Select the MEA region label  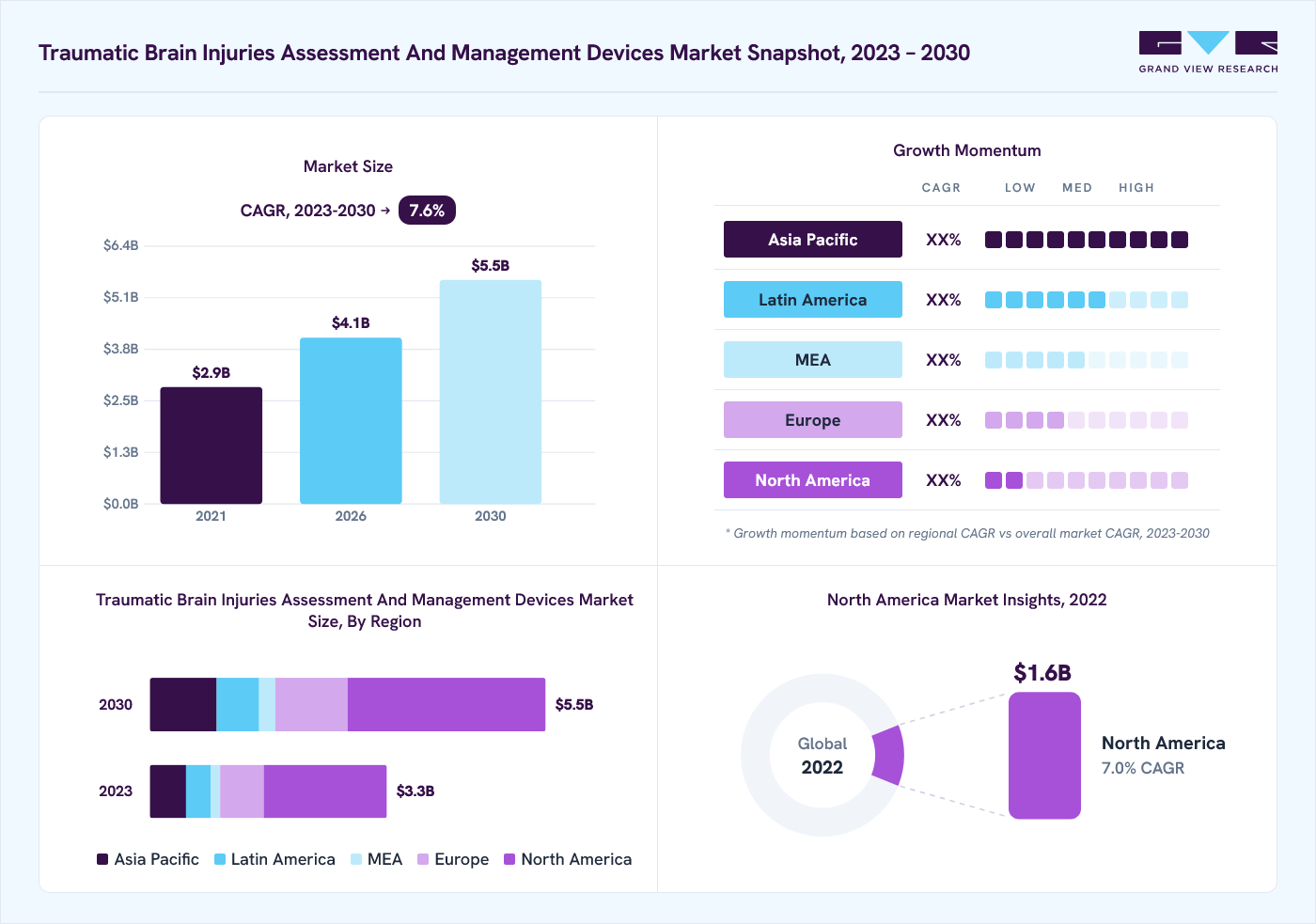point(813,360)
